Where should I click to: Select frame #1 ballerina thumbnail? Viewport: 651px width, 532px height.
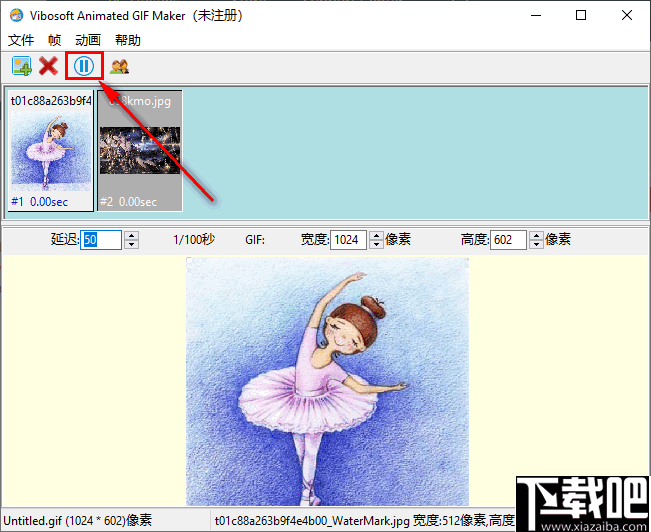coord(51,151)
